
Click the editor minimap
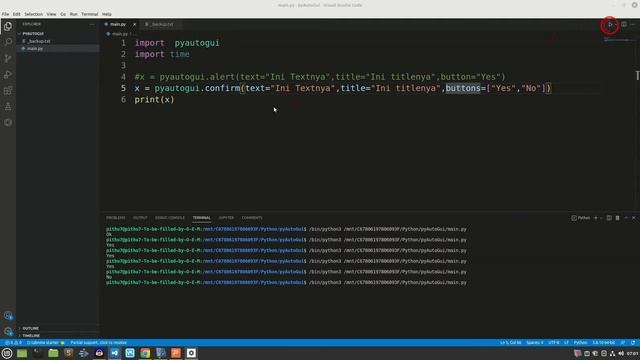click(x=618, y=40)
